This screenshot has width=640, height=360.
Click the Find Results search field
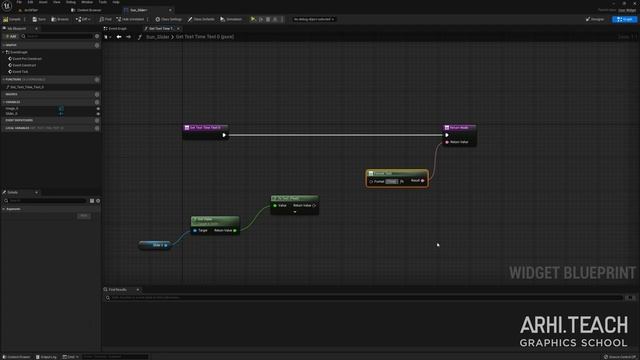(363, 298)
